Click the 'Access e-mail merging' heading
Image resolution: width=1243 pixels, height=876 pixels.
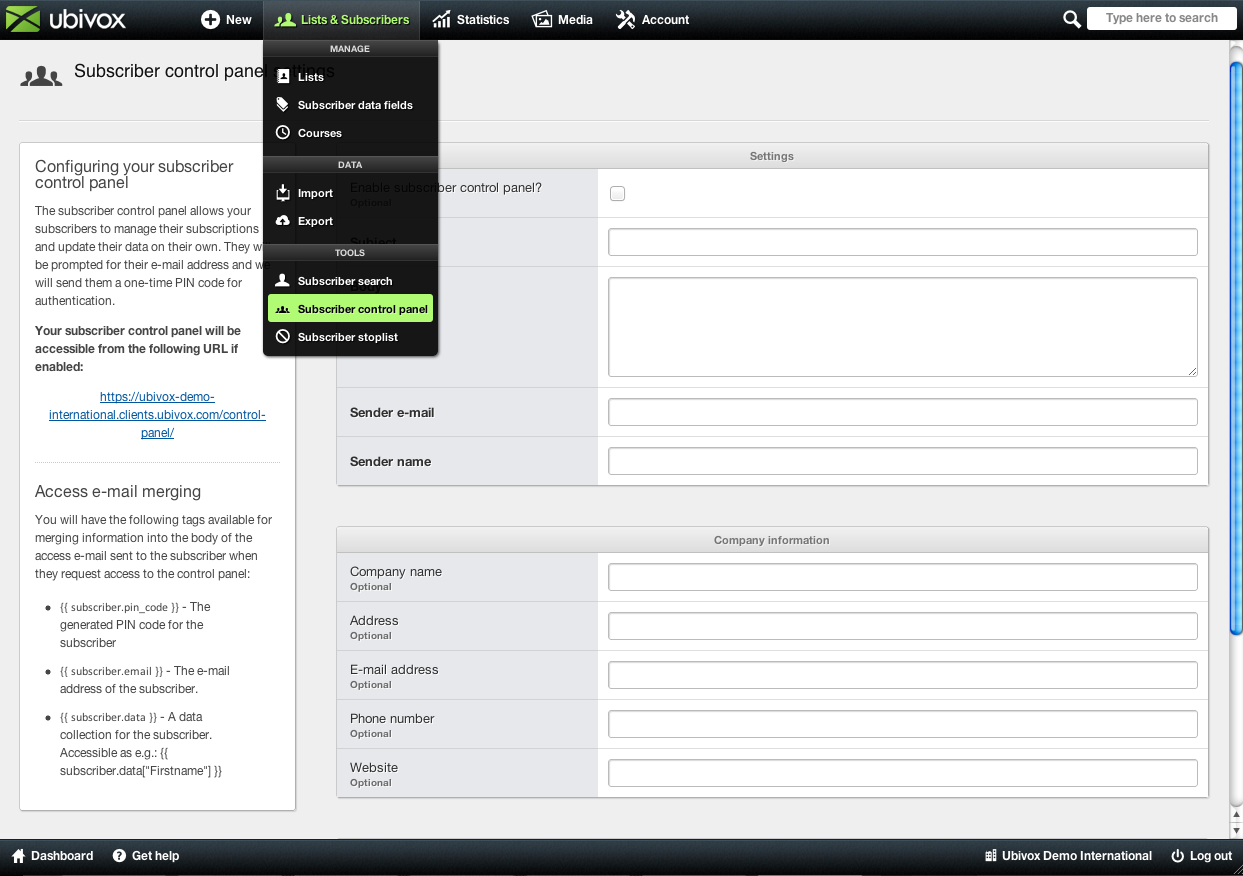click(118, 491)
